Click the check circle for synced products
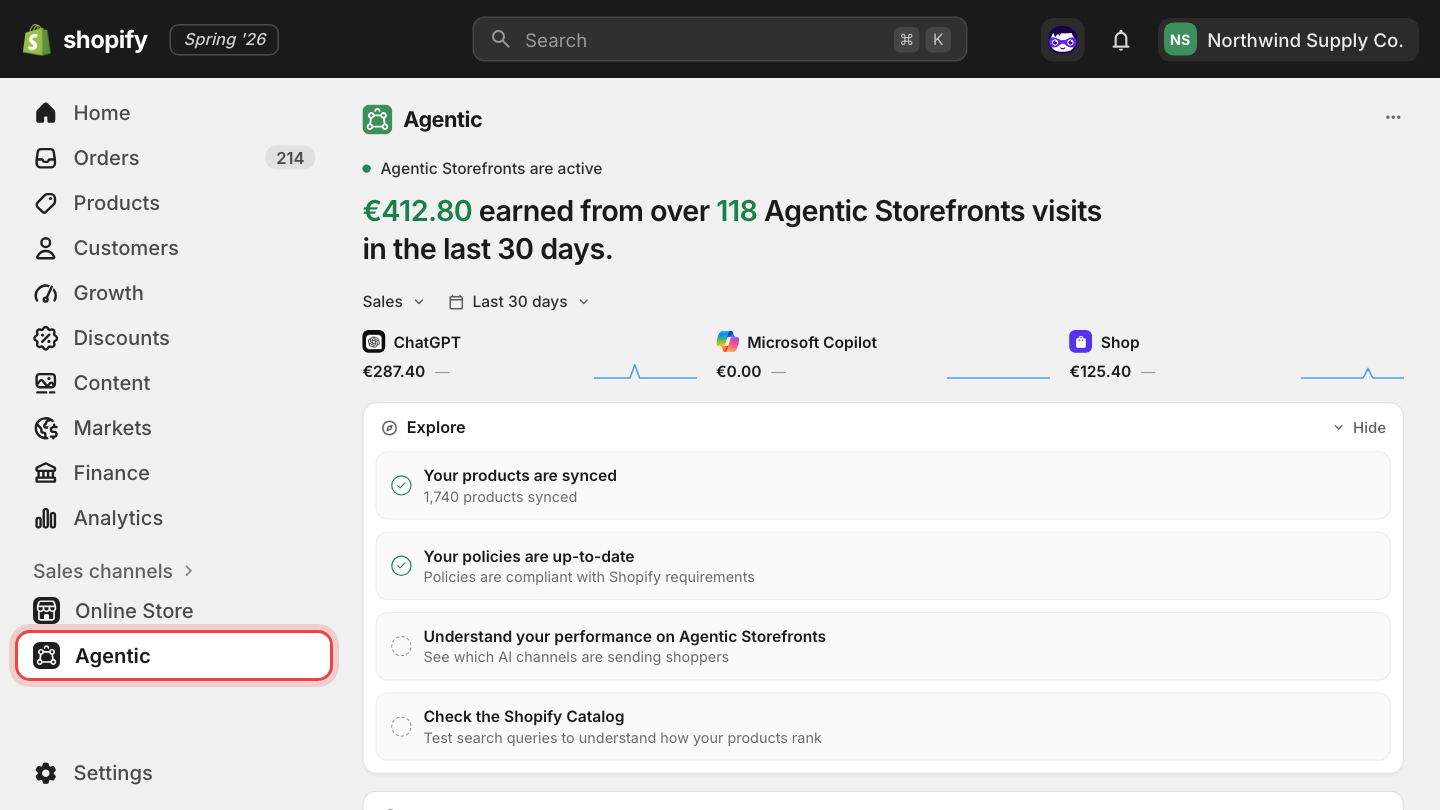Image resolution: width=1440 pixels, height=810 pixels. 401,485
